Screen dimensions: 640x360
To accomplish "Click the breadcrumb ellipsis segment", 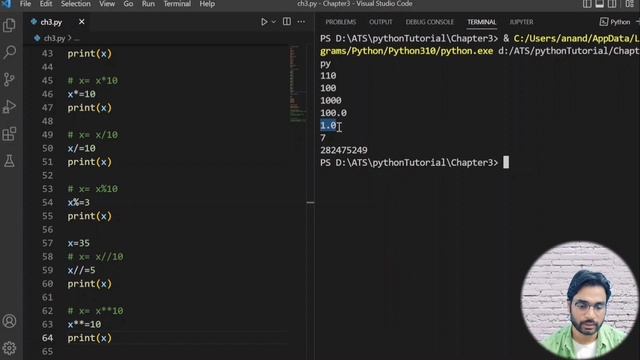I will [x=77, y=38].
